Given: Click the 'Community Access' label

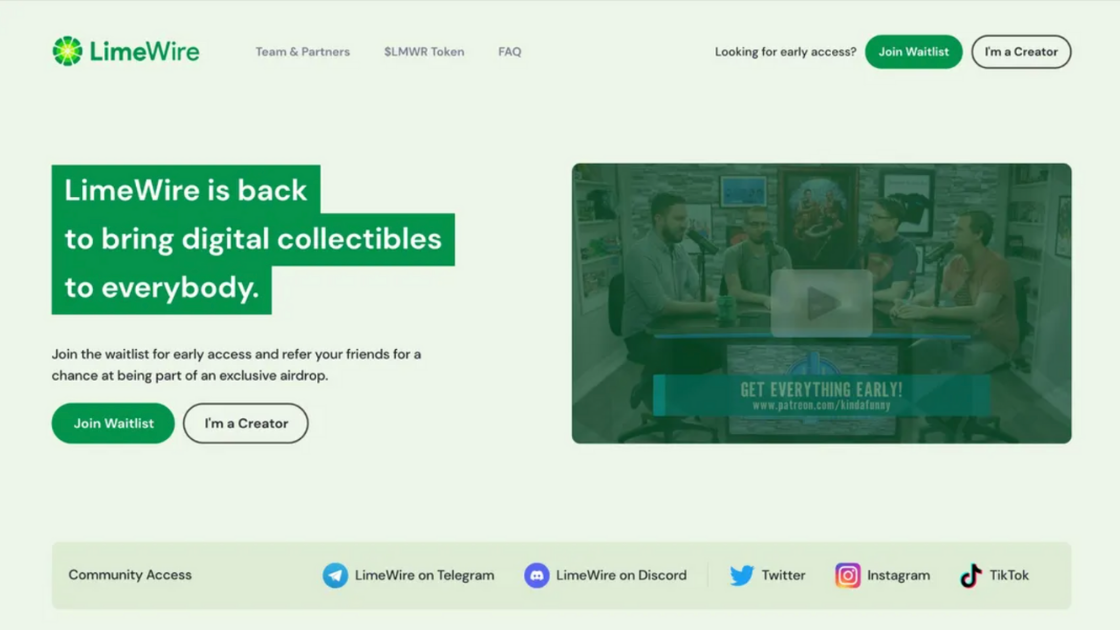Looking at the screenshot, I should click(130, 574).
